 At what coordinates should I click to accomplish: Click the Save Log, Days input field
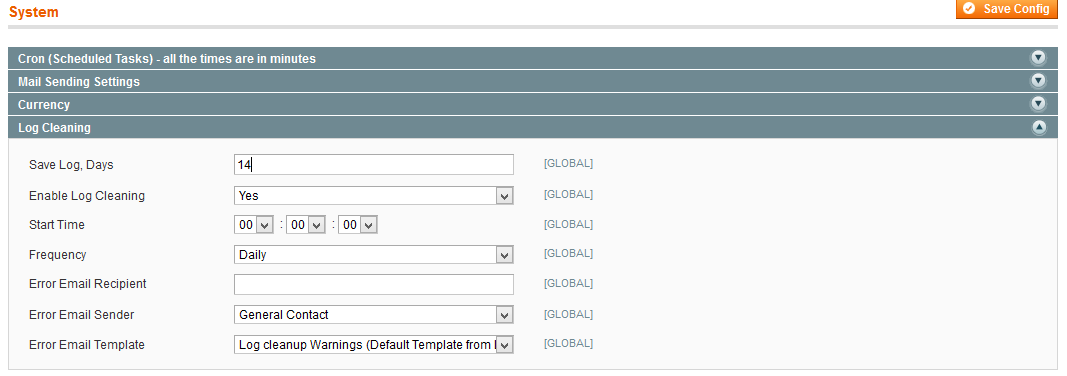pos(374,165)
